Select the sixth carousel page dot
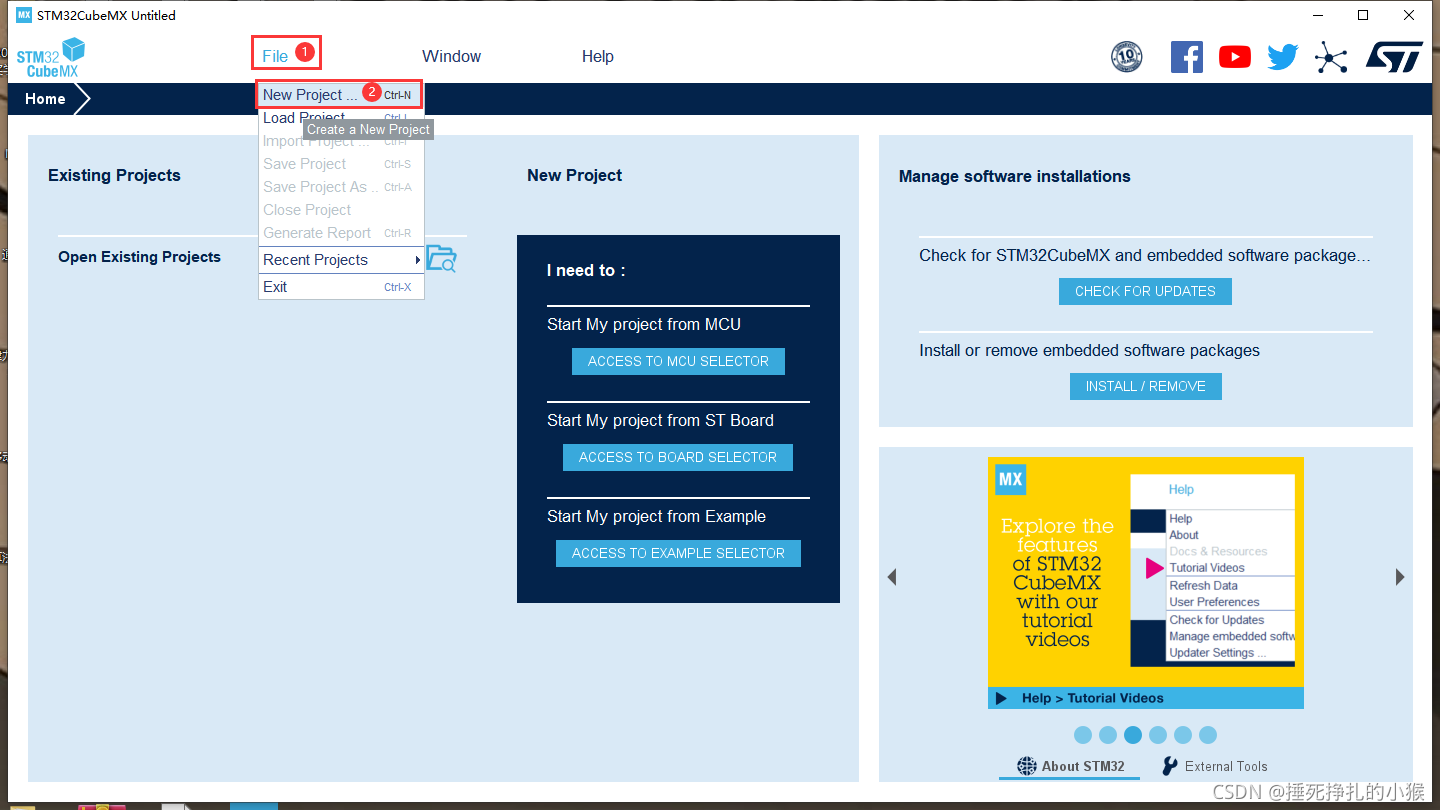This screenshot has height=810, width=1440. pos(1208,735)
